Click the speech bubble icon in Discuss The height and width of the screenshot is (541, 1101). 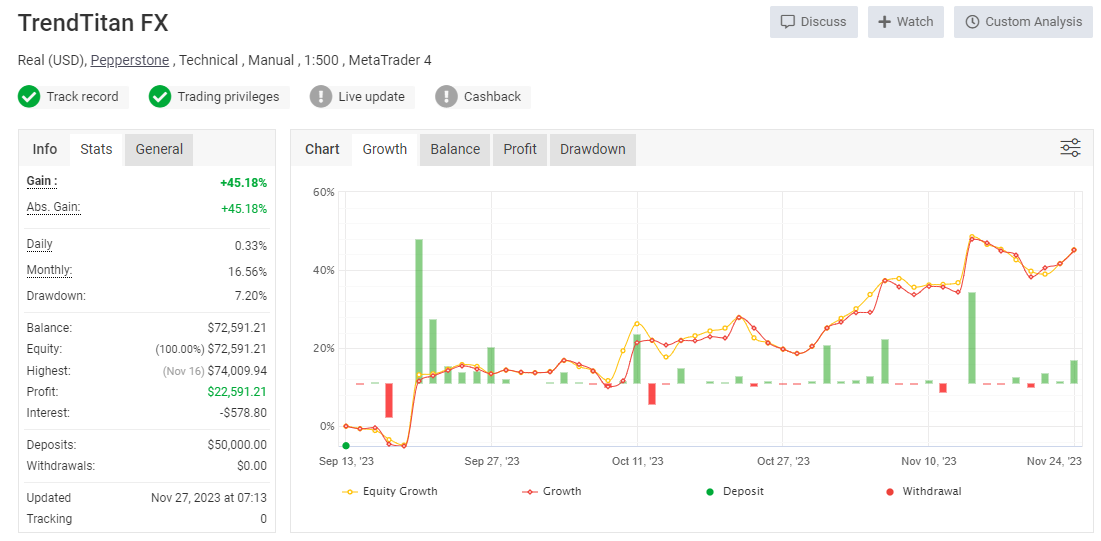(788, 22)
